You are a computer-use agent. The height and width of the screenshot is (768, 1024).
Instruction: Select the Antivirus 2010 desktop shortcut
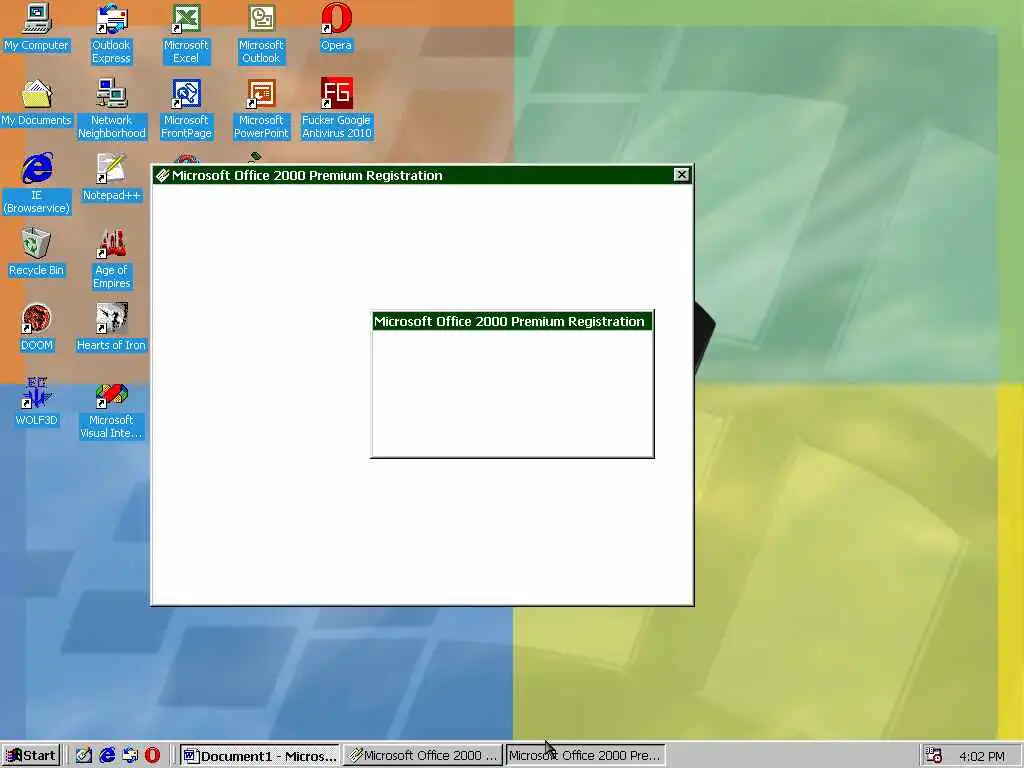coord(336,108)
